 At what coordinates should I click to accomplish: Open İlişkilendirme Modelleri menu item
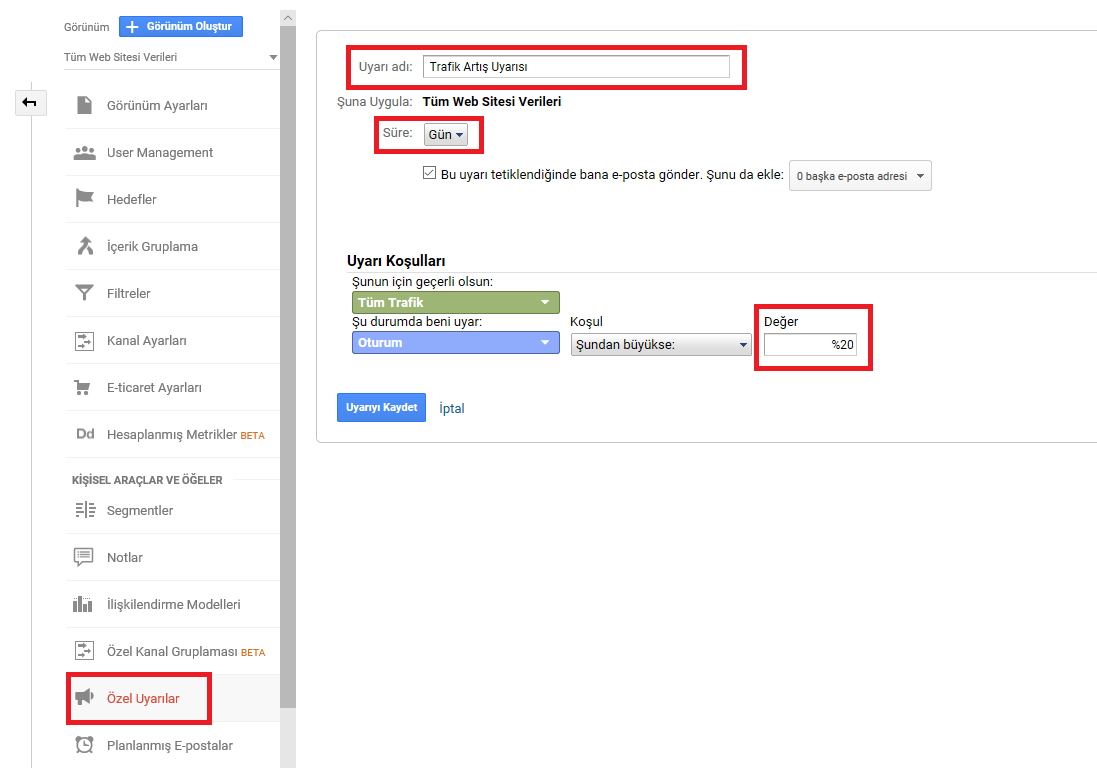(173, 604)
